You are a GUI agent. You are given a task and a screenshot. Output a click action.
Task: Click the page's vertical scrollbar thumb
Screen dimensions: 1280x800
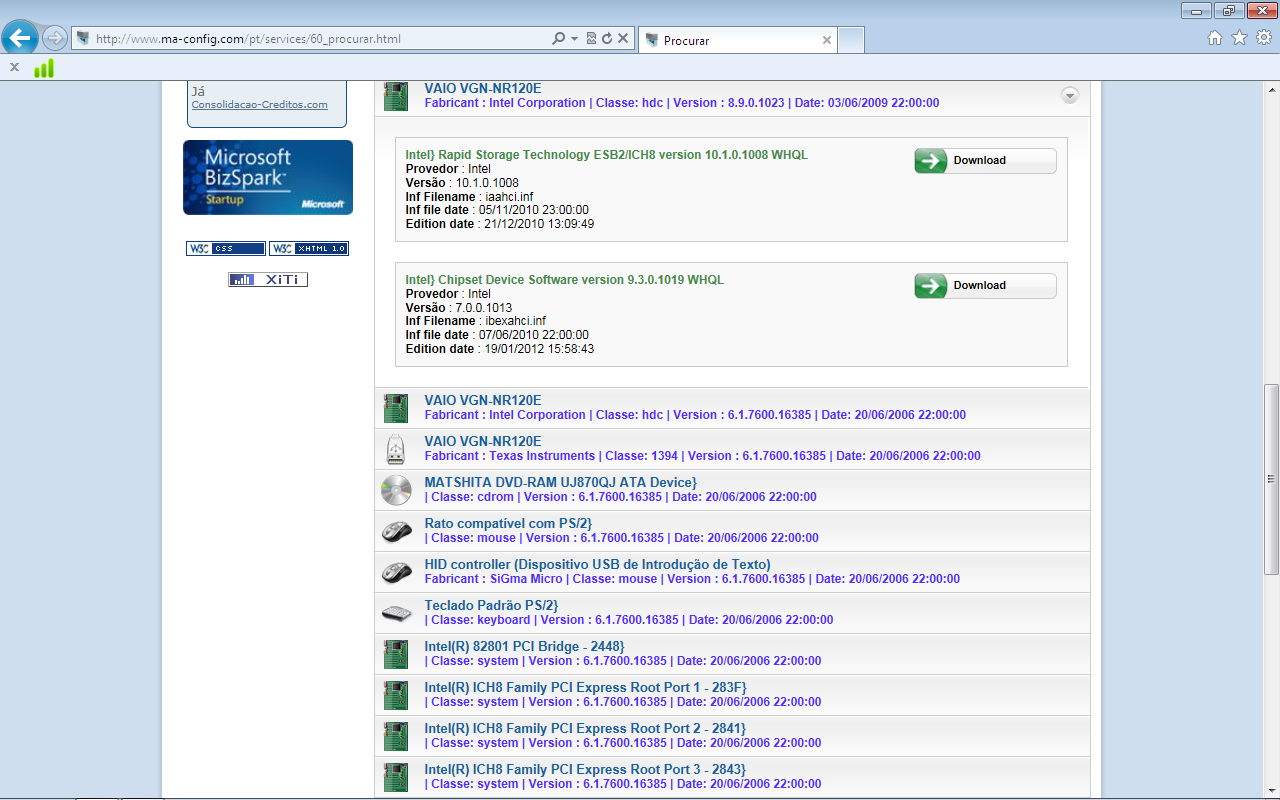[x=1271, y=479]
